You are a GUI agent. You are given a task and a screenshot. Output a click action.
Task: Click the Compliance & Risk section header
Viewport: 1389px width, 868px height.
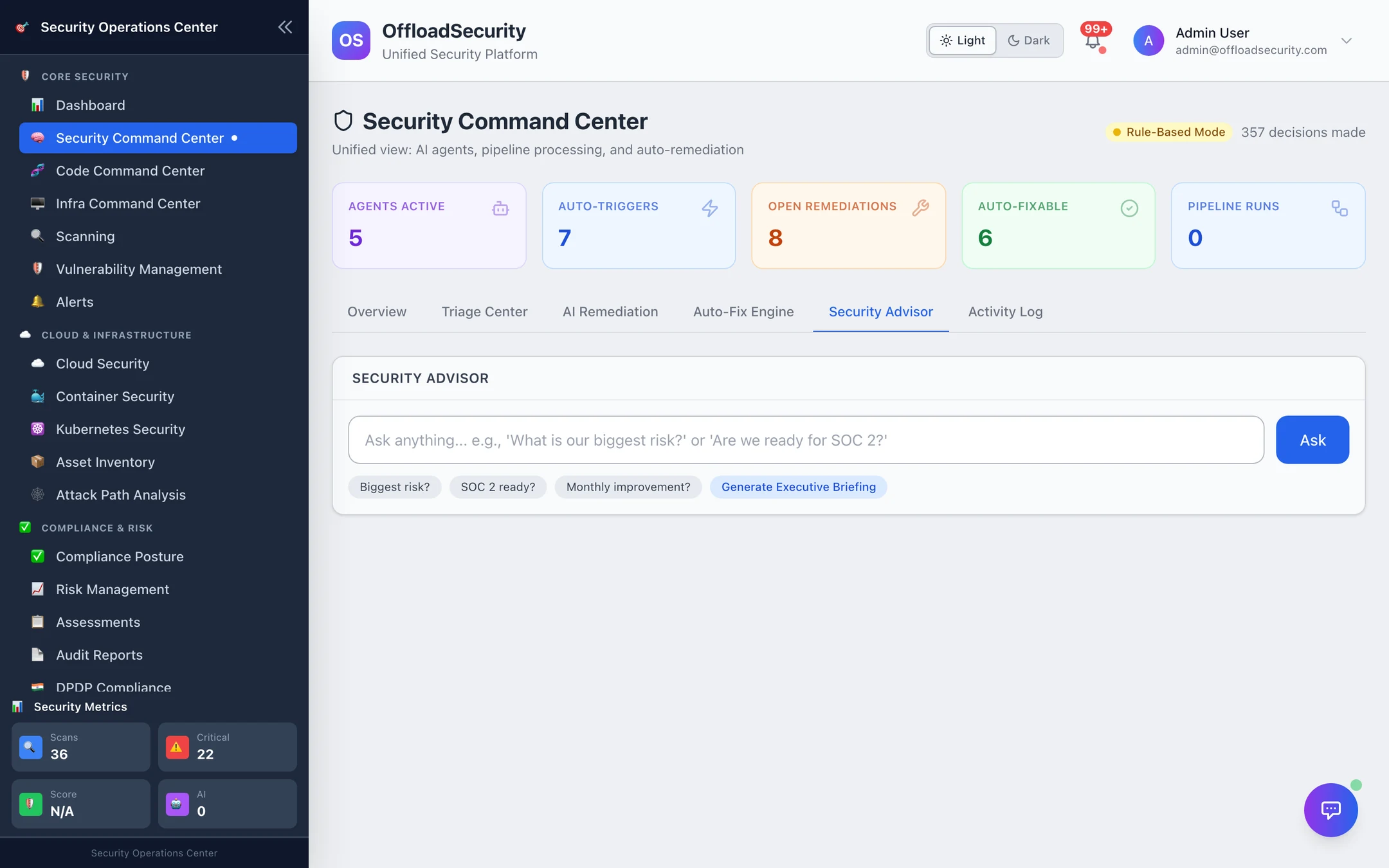tap(97, 528)
